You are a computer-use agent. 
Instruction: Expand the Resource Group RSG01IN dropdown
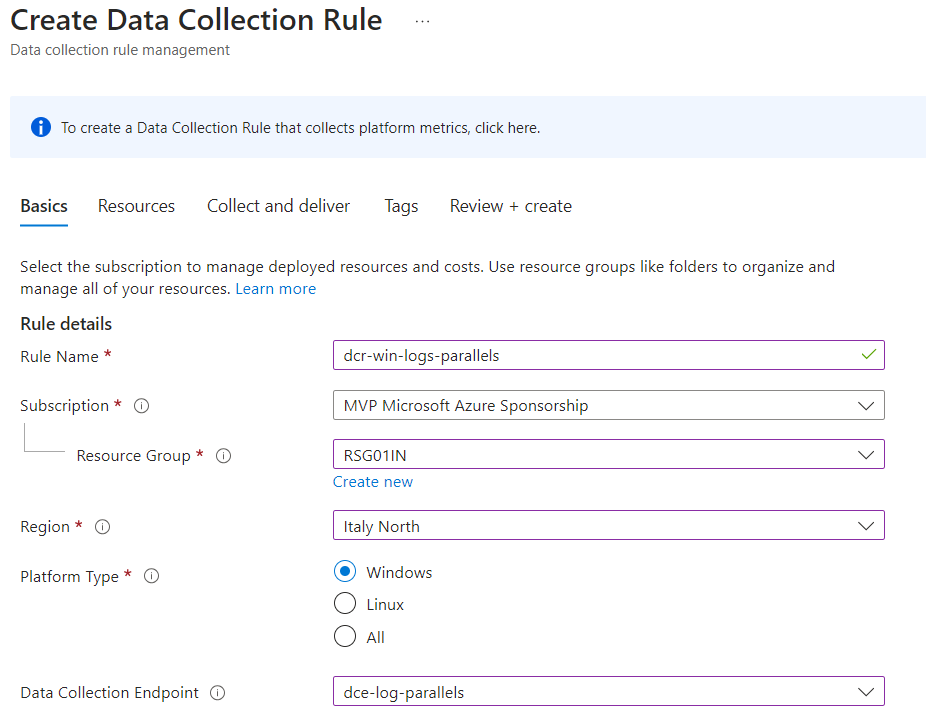(608, 454)
